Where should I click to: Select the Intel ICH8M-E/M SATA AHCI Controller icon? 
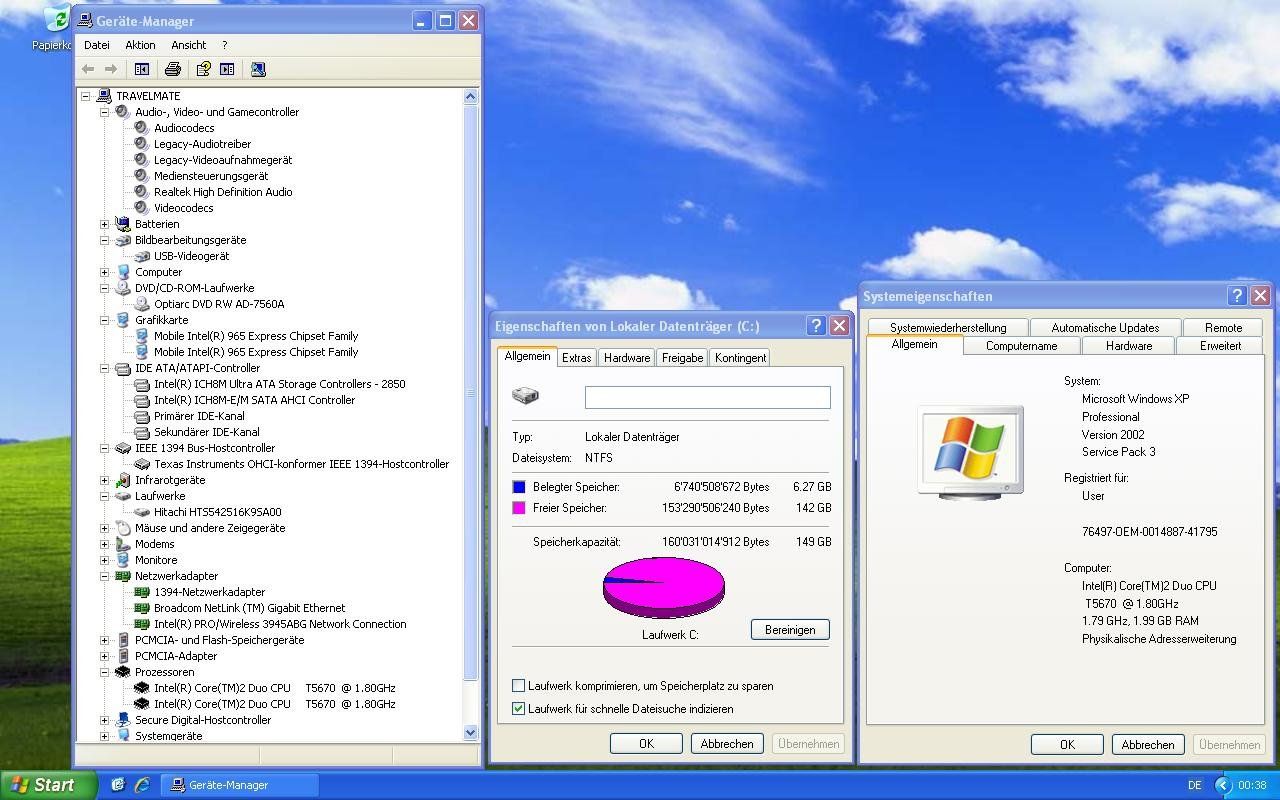[x=142, y=400]
